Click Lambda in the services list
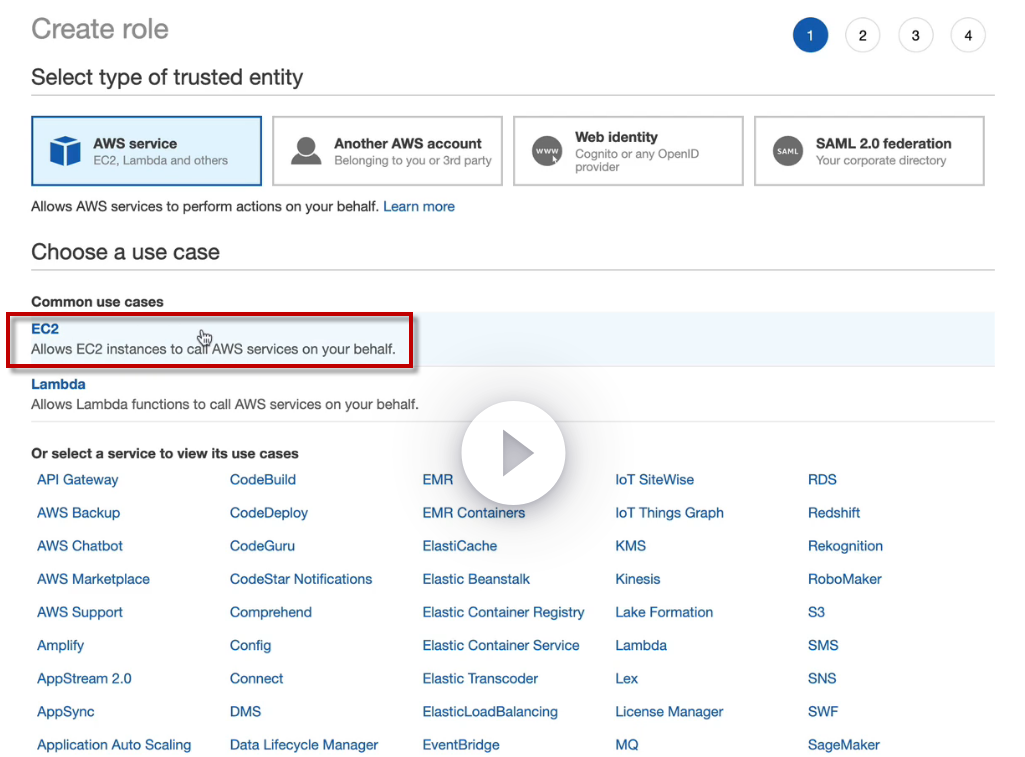Viewport: 1025px width, 757px height. [x=641, y=645]
